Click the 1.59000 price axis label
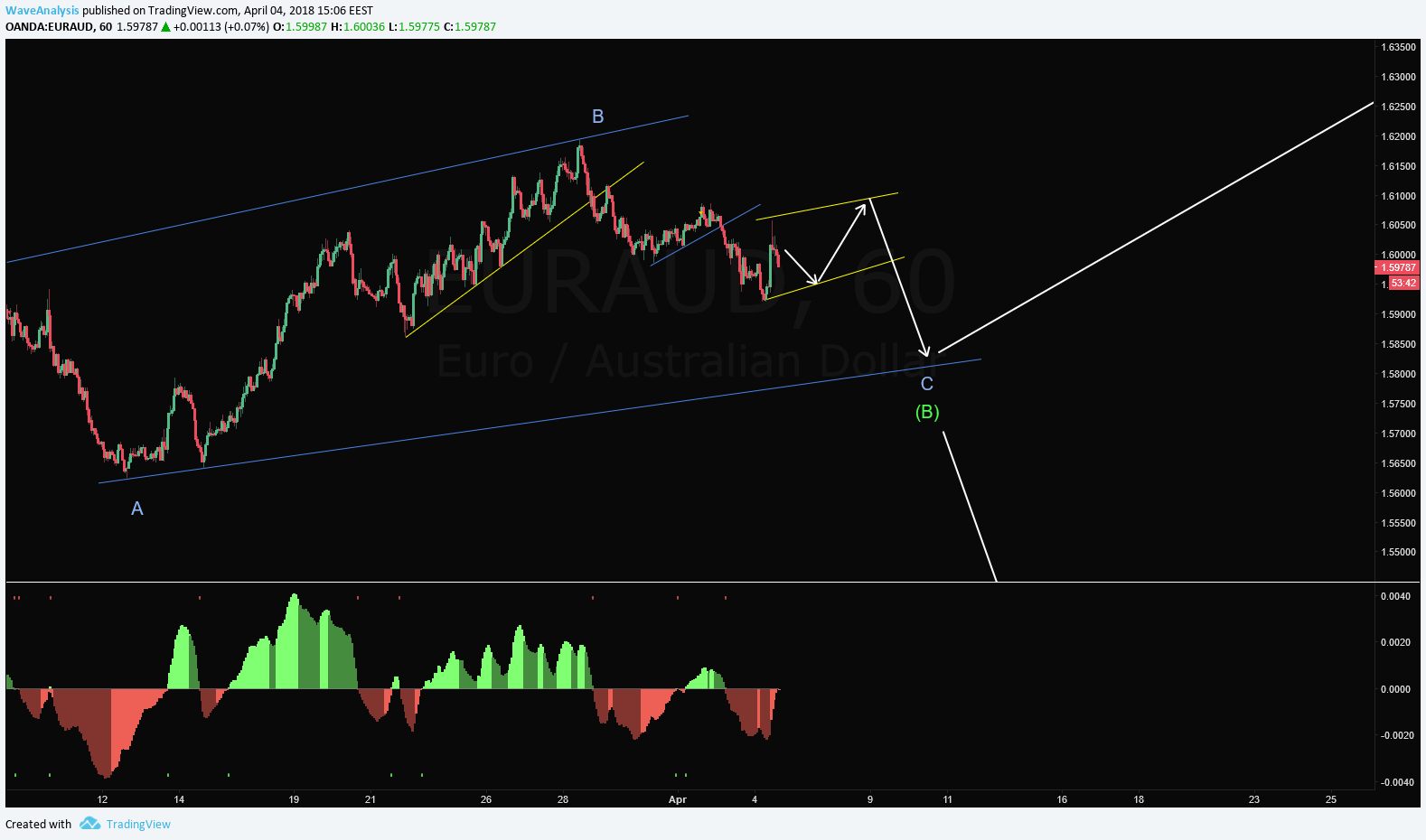 (x=1398, y=314)
